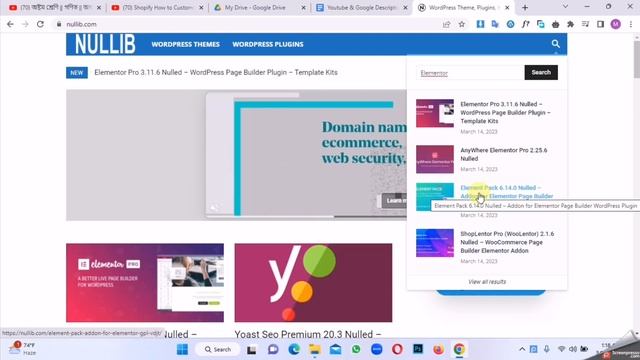Image resolution: width=640 pixels, height=360 pixels.
Task: Click the NULLIB site search magnifier icon
Action: coord(556,44)
